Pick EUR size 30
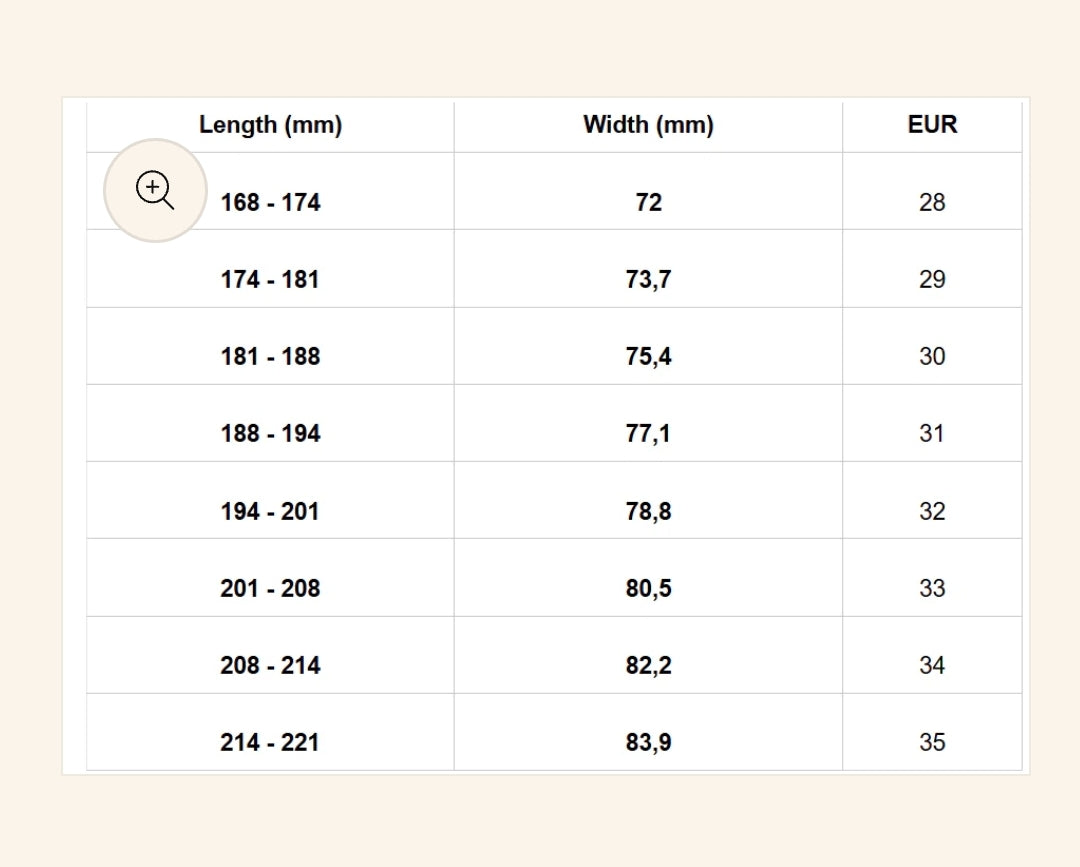The image size is (1080, 867). (932, 357)
